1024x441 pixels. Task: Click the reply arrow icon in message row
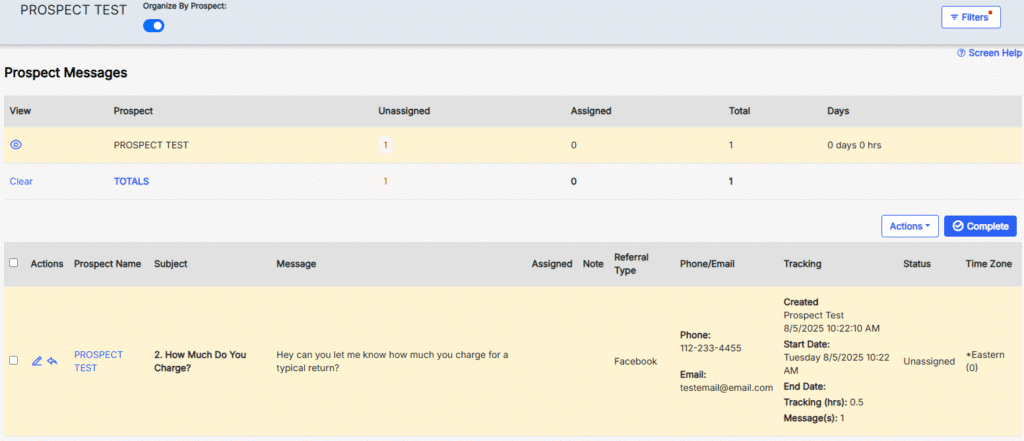point(52,361)
